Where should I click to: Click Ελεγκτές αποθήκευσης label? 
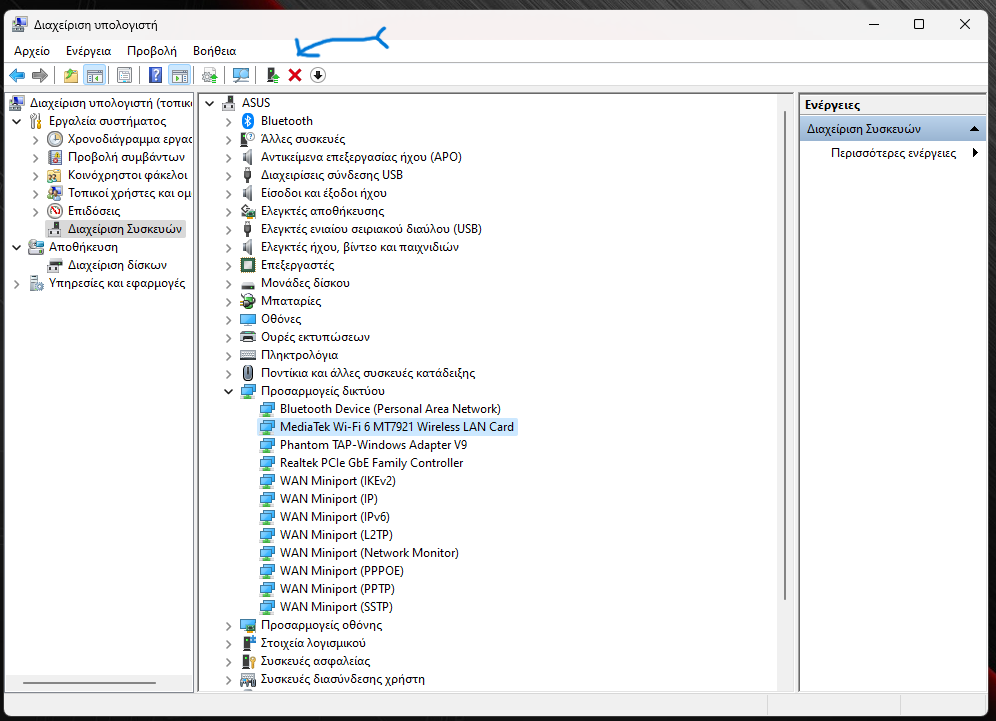coord(322,211)
